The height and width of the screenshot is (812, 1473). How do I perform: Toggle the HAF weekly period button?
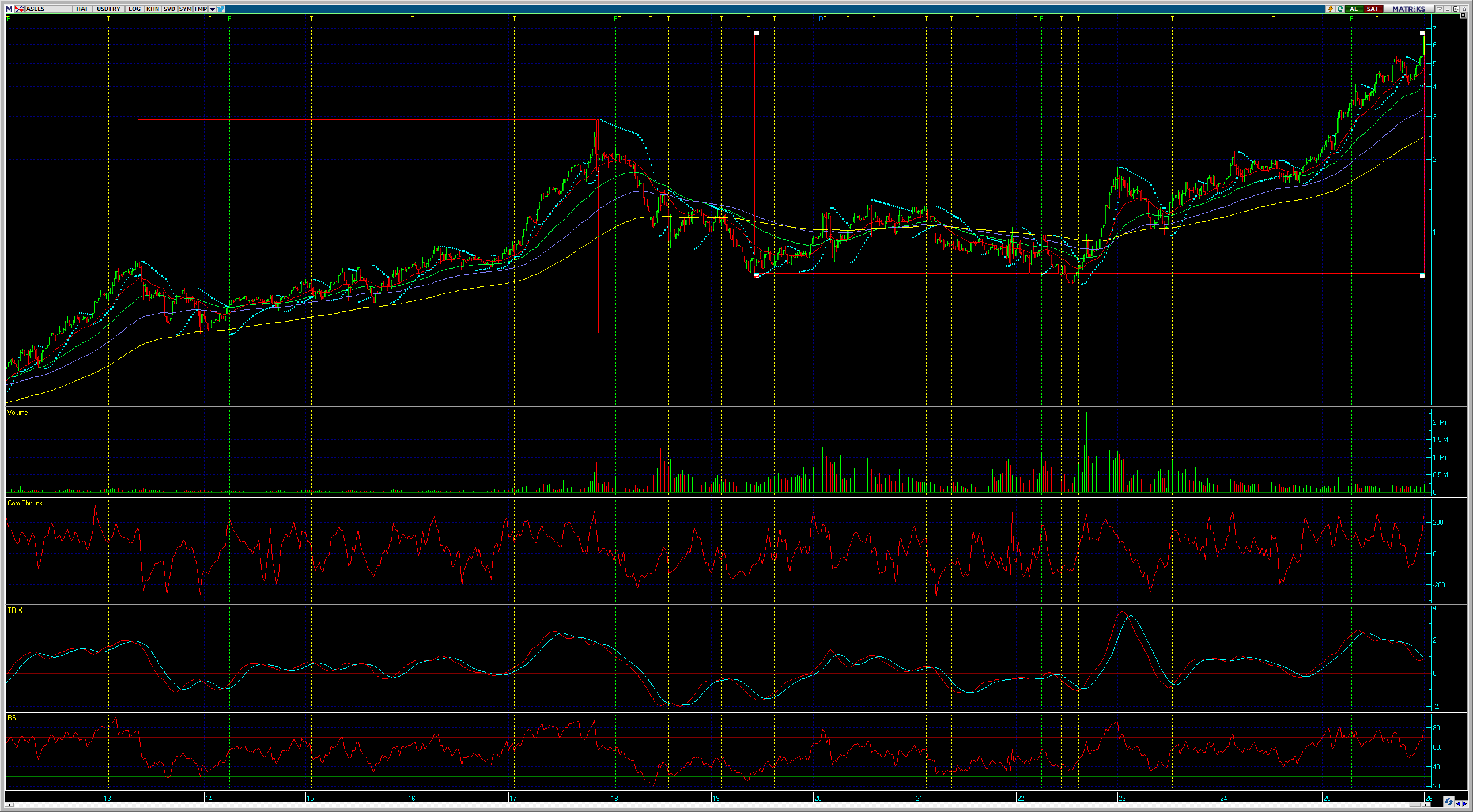pyautogui.click(x=82, y=9)
